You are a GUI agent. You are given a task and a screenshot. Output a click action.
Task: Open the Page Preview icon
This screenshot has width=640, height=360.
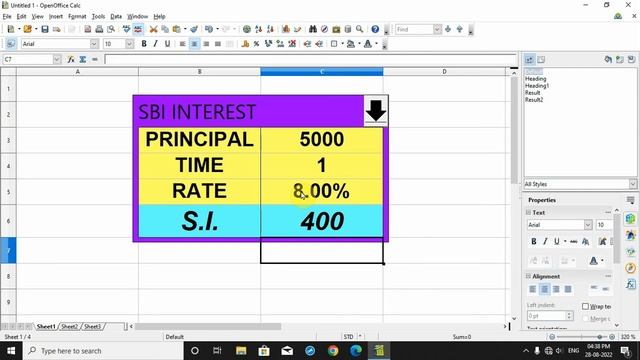[111, 29]
